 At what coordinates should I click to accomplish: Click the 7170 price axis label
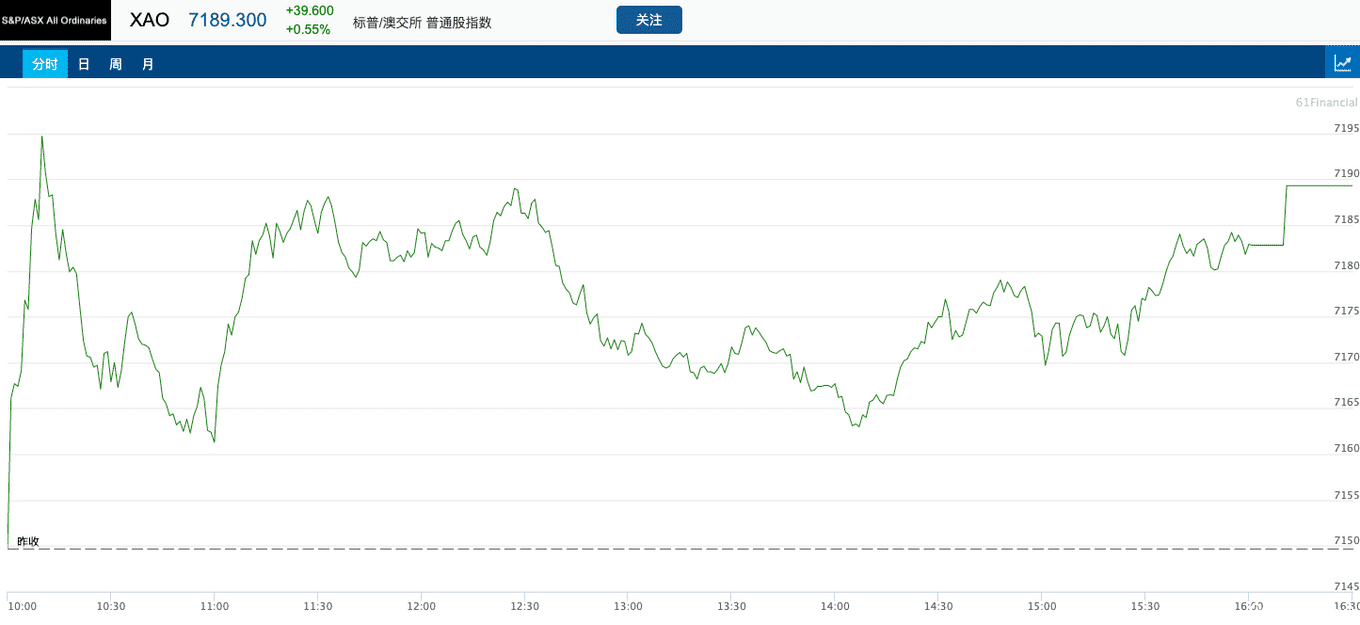click(1346, 357)
